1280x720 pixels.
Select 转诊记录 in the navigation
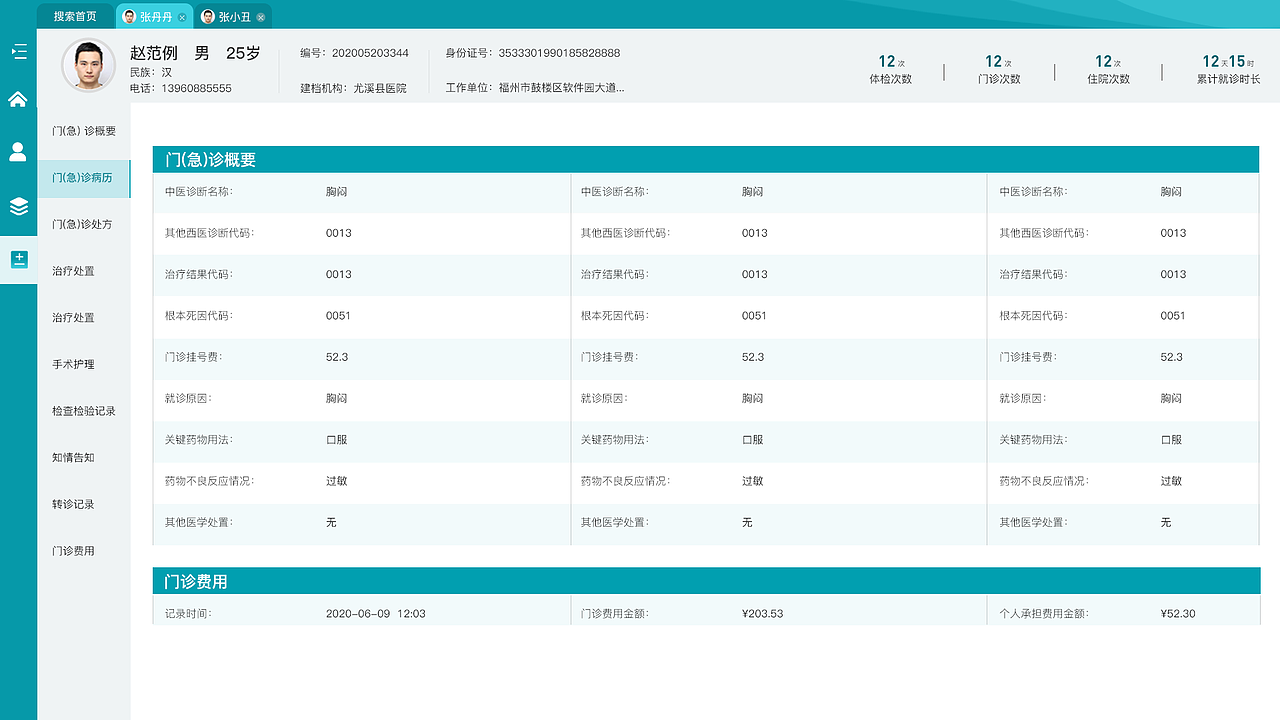(x=84, y=504)
